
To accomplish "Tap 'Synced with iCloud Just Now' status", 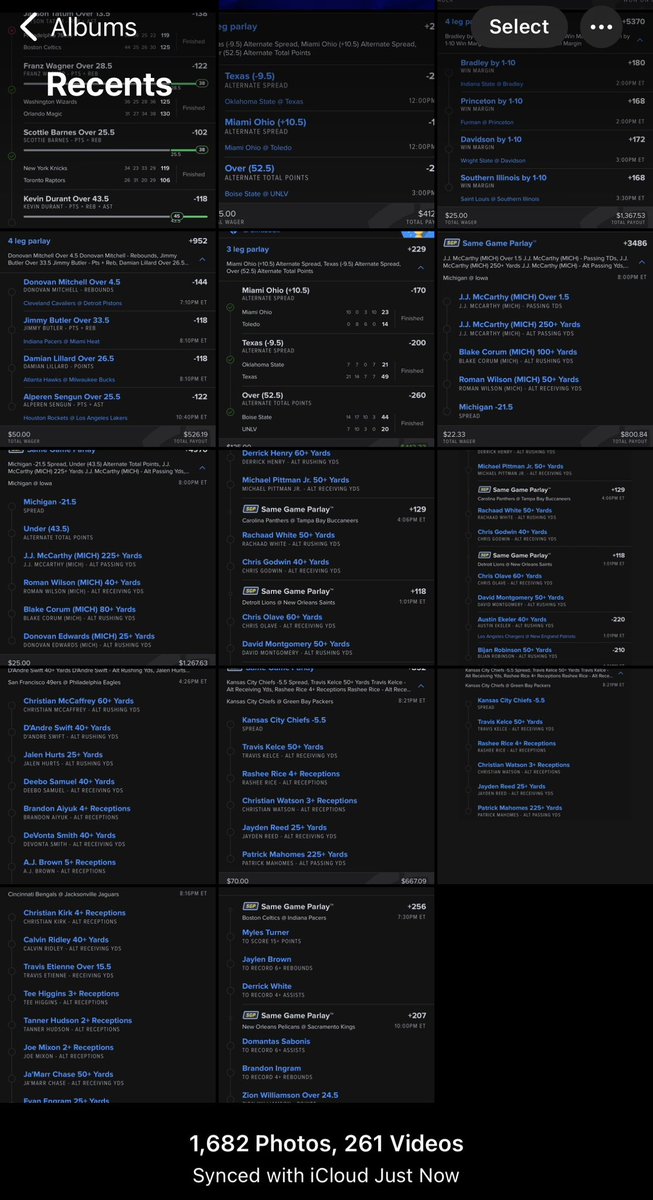I will [x=326, y=1176].
